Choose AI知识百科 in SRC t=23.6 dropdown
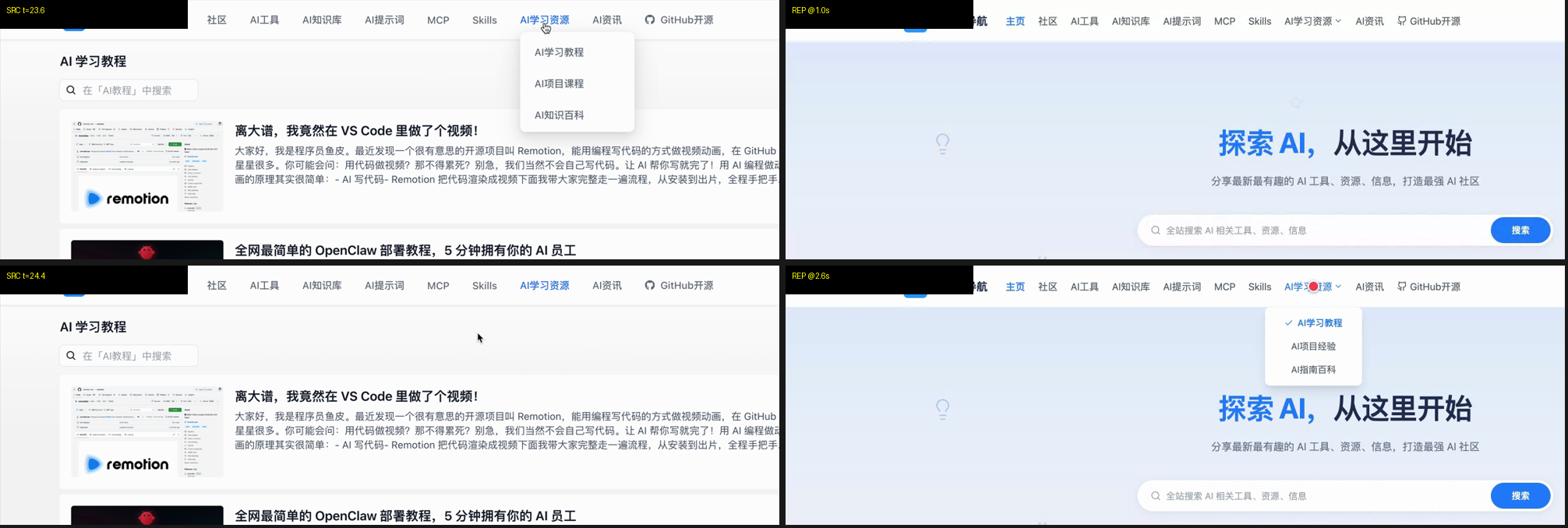1568x528 pixels. (560, 115)
